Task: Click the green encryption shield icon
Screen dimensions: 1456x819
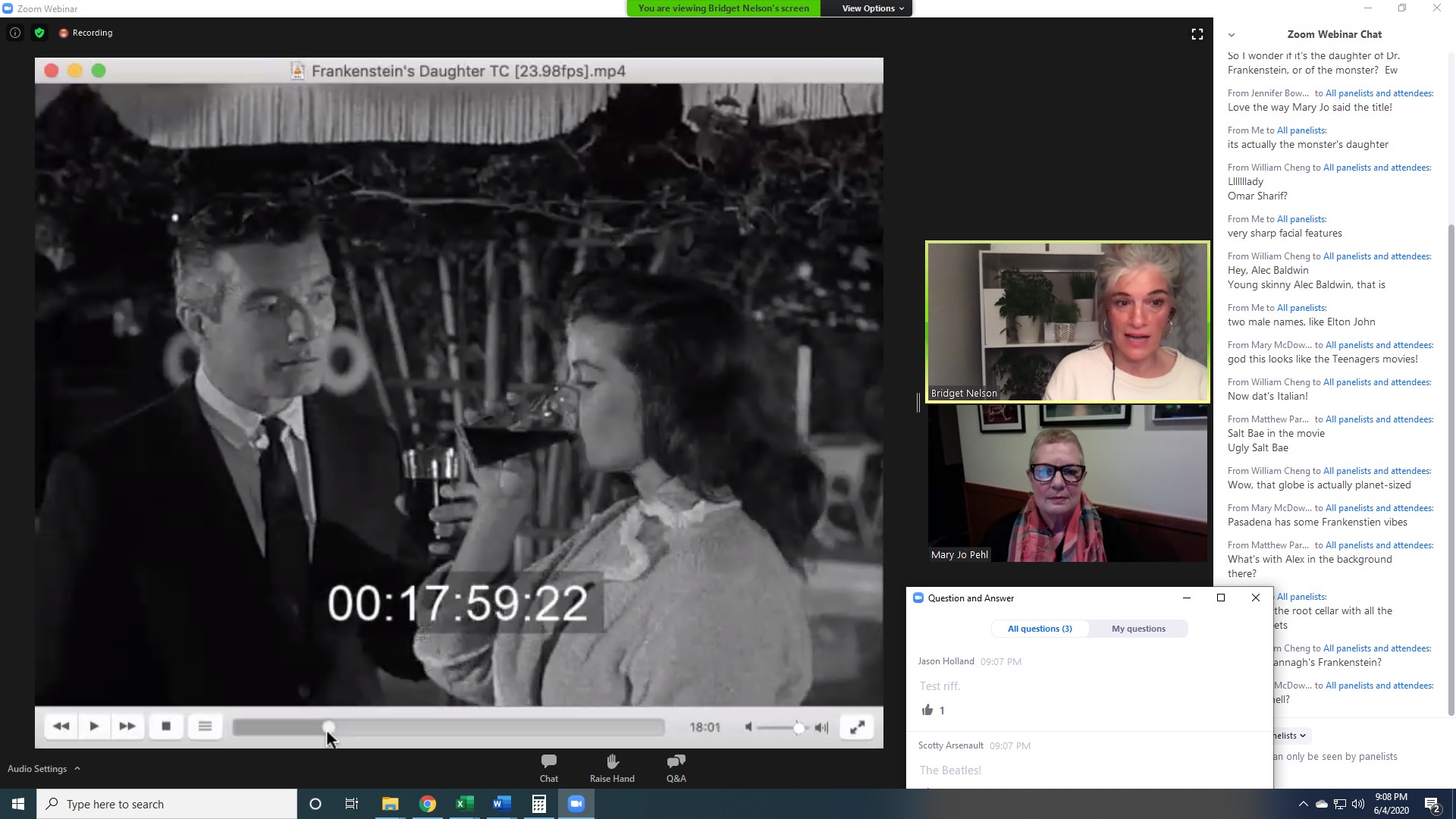Action: [39, 33]
